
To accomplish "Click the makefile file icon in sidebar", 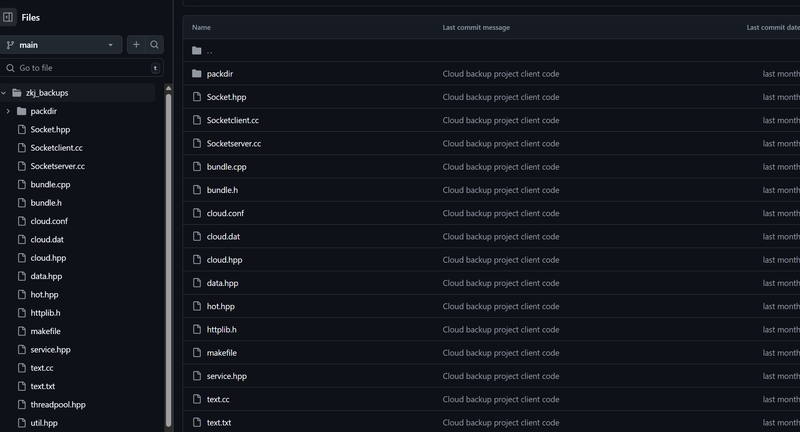I will [x=21, y=331].
